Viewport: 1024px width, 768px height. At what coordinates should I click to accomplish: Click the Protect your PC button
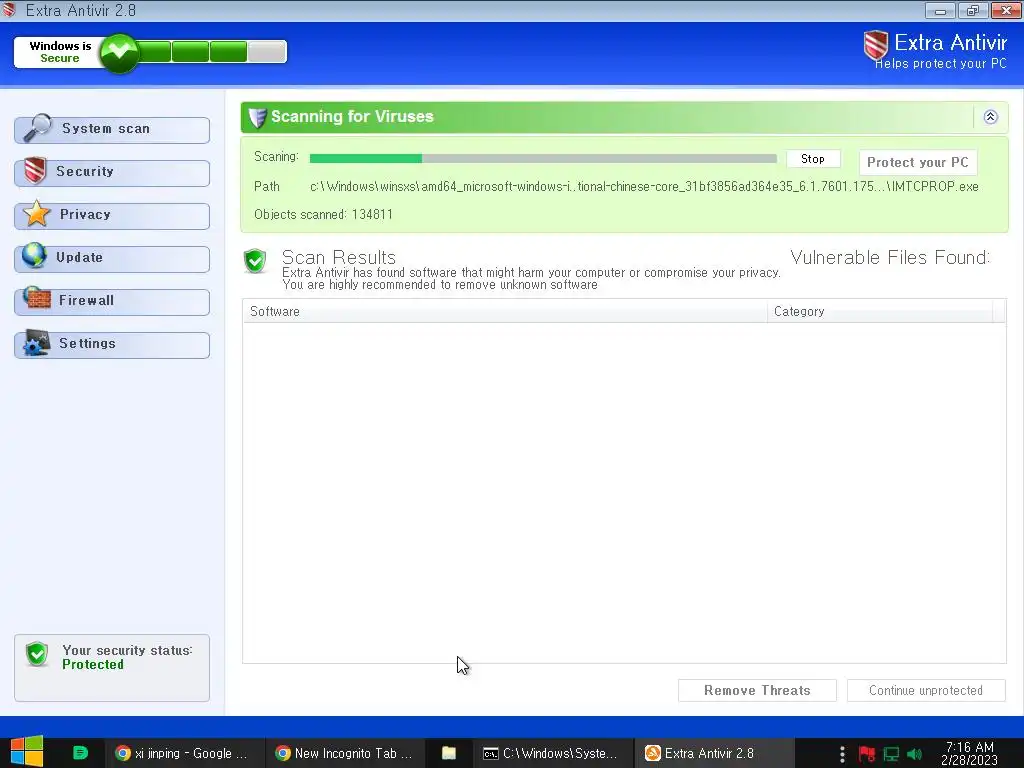(918, 162)
